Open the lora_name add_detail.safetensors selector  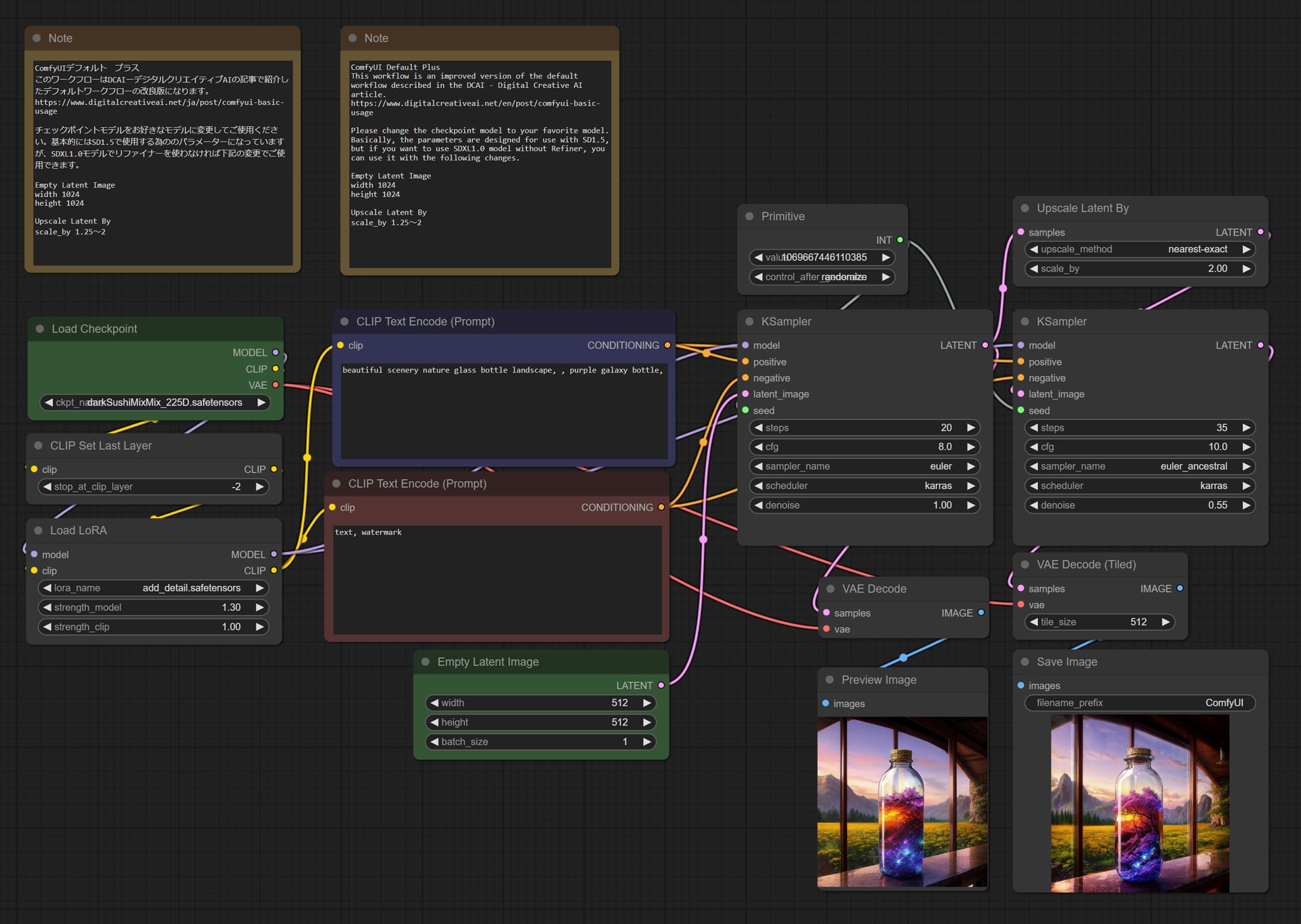tap(154, 588)
